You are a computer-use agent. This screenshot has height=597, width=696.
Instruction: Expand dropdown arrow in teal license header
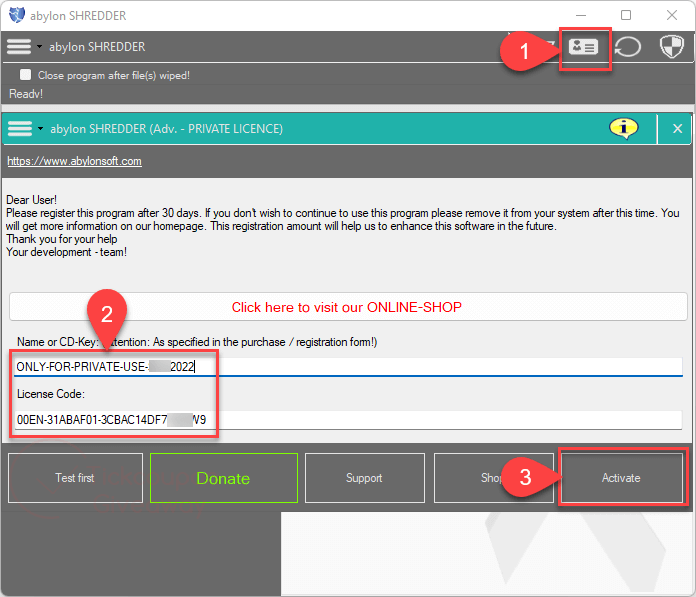(x=39, y=129)
